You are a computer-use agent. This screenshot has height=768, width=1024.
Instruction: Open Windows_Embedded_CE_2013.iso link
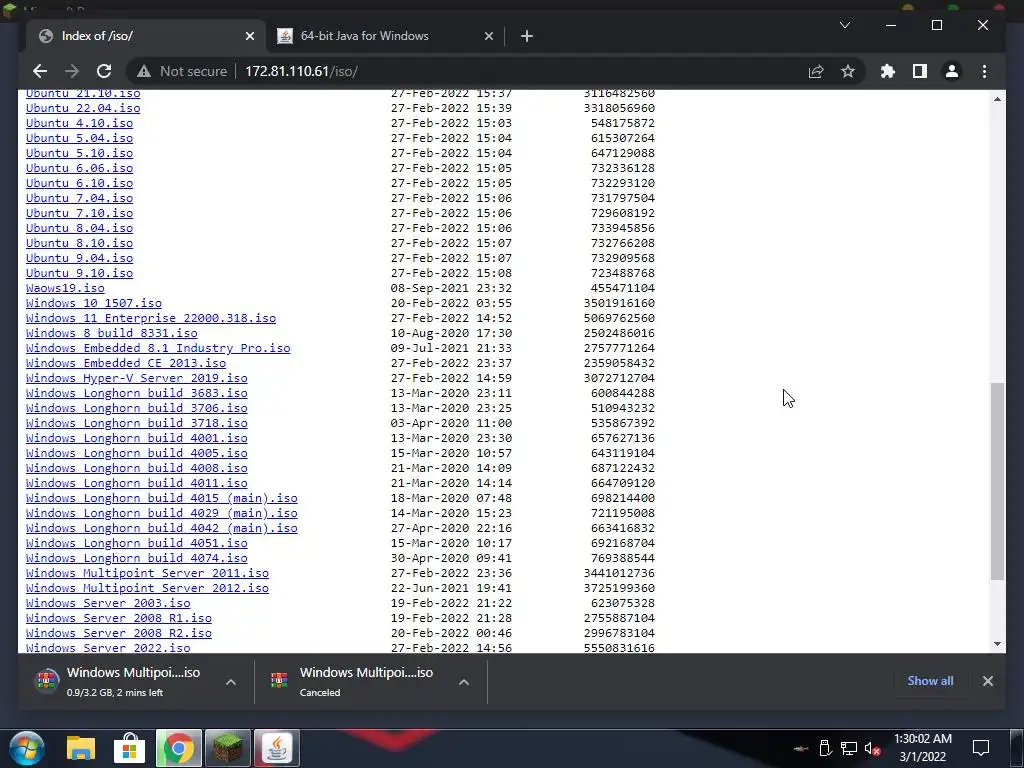coord(126,364)
